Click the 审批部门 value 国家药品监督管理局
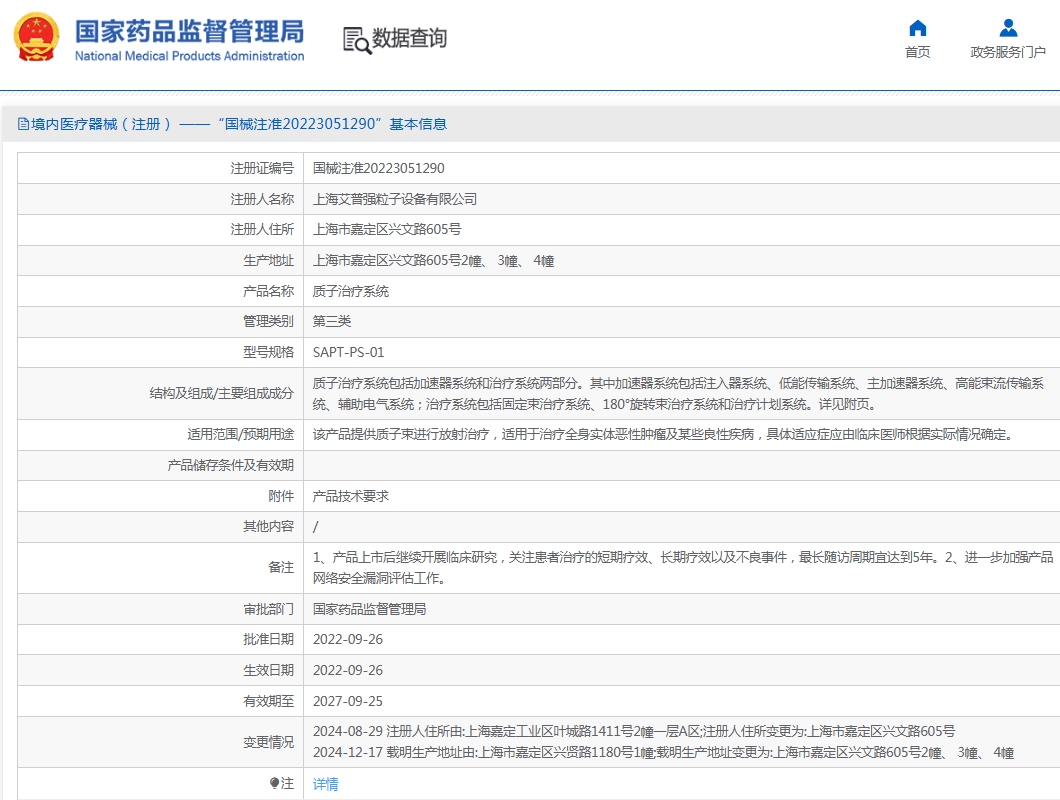 (370, 609)
